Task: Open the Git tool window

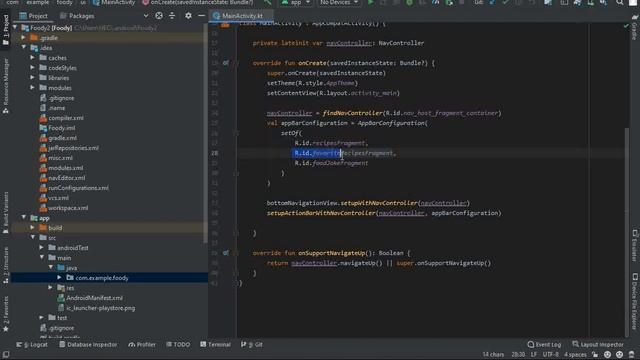Action: [x=252, y=344]
